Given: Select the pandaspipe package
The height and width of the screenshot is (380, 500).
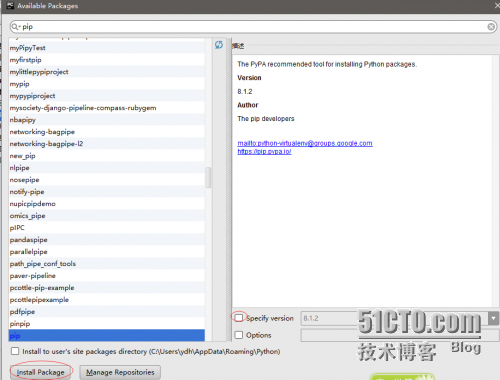Looking at the screenshot, I should click(x=107, y=240).
